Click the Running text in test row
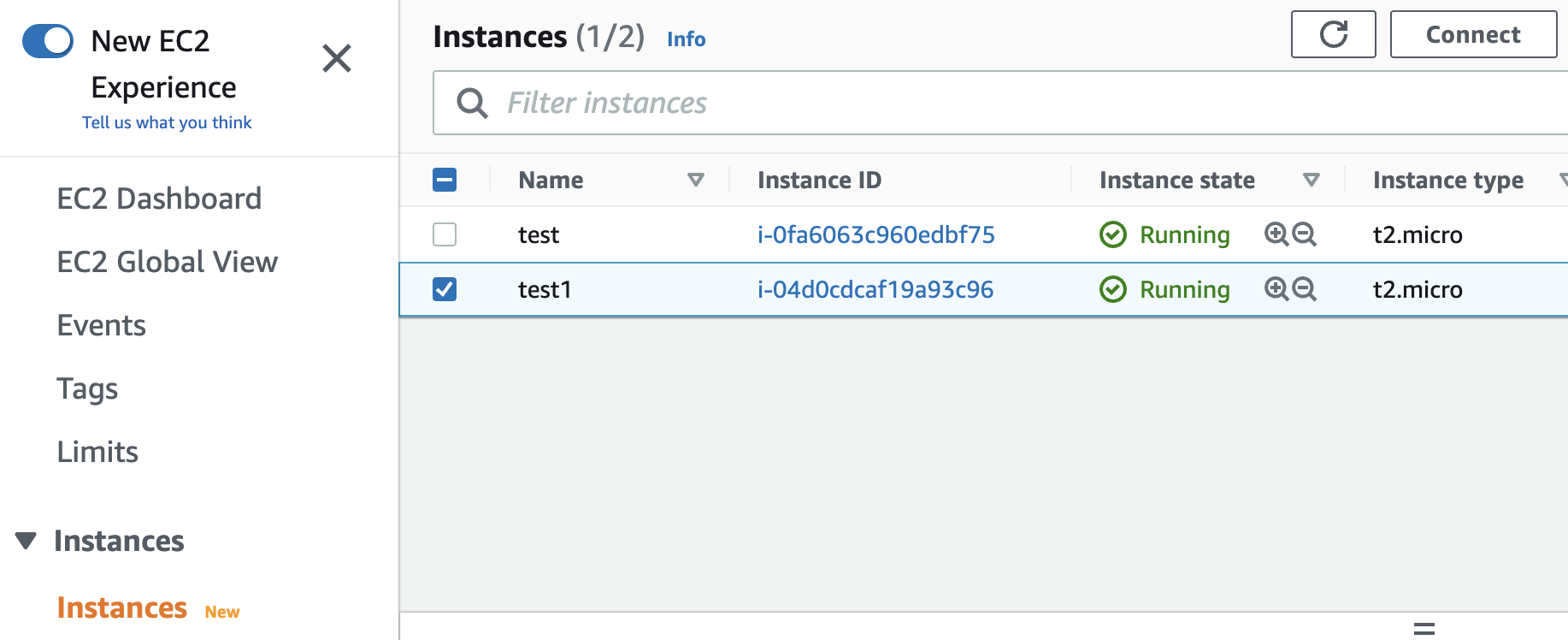 point(1185,234)
